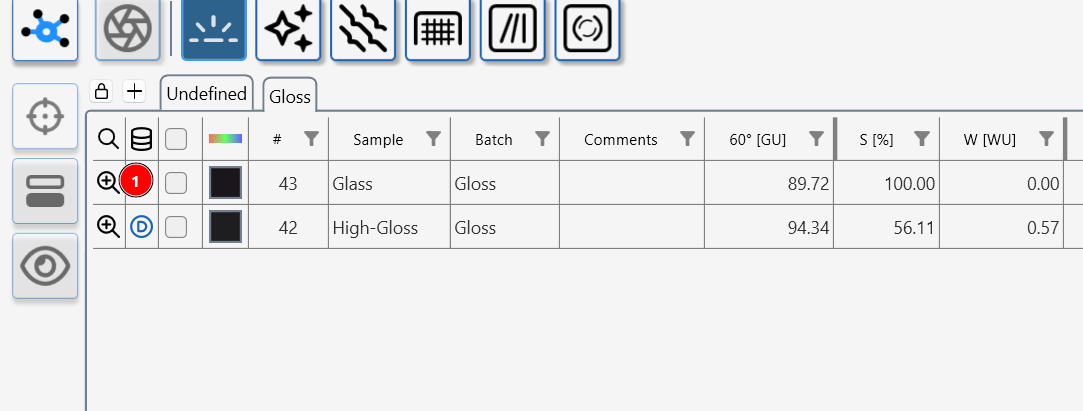The height and width of the screenshot is (411, 1083).
Task: Check the Glass sample row checkbox
Action: click(x=176, y=182)
